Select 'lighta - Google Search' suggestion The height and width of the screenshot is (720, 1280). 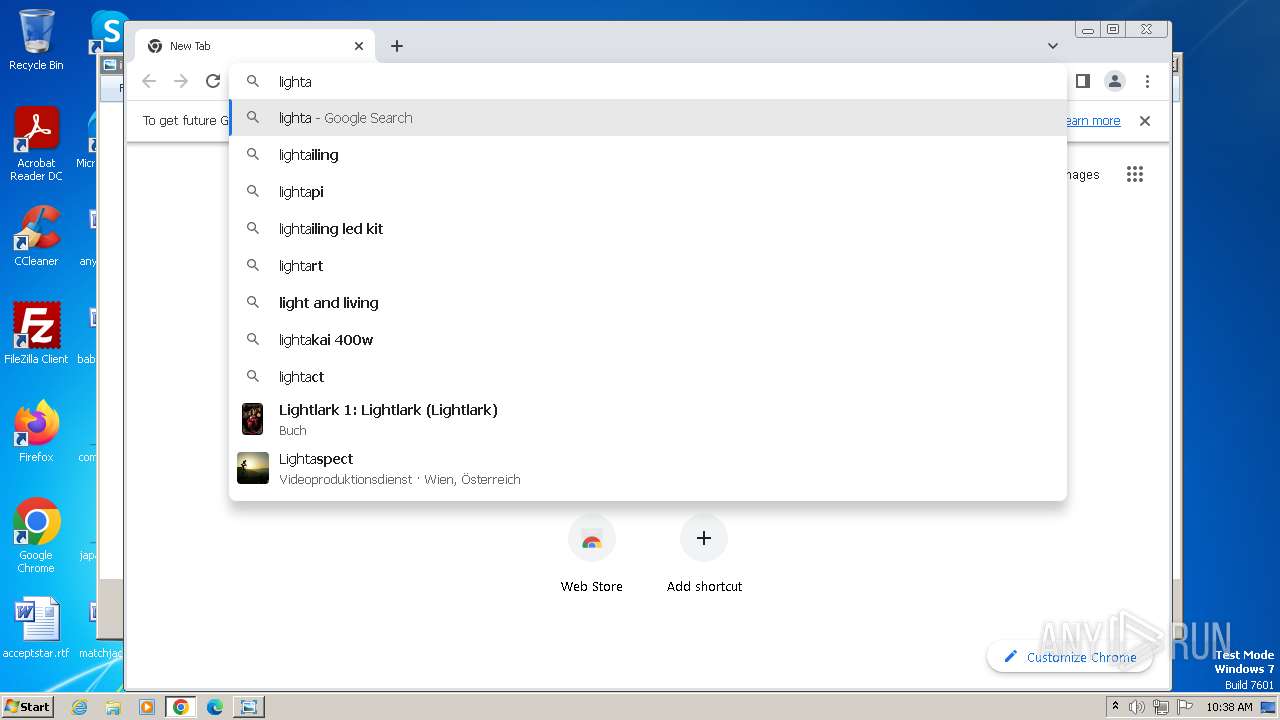[x=648, y=118]
